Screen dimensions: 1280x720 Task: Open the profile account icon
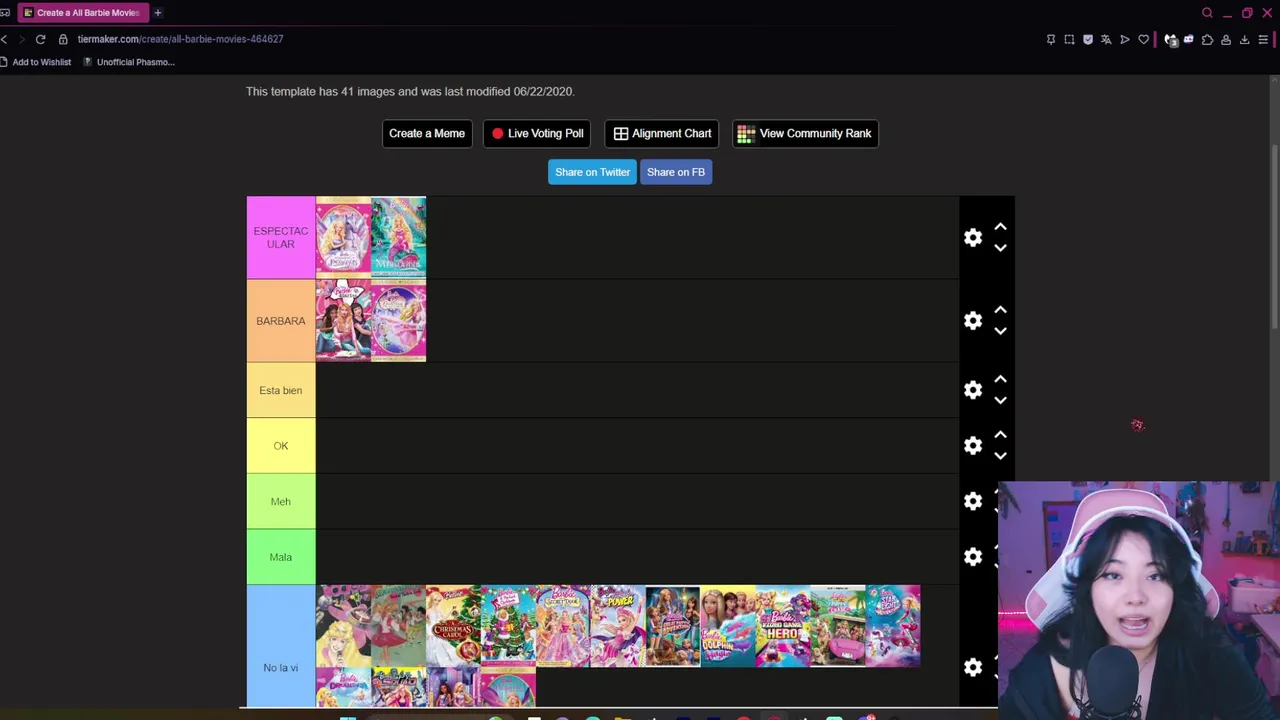pyautogui.click(x=1226, y=40)
